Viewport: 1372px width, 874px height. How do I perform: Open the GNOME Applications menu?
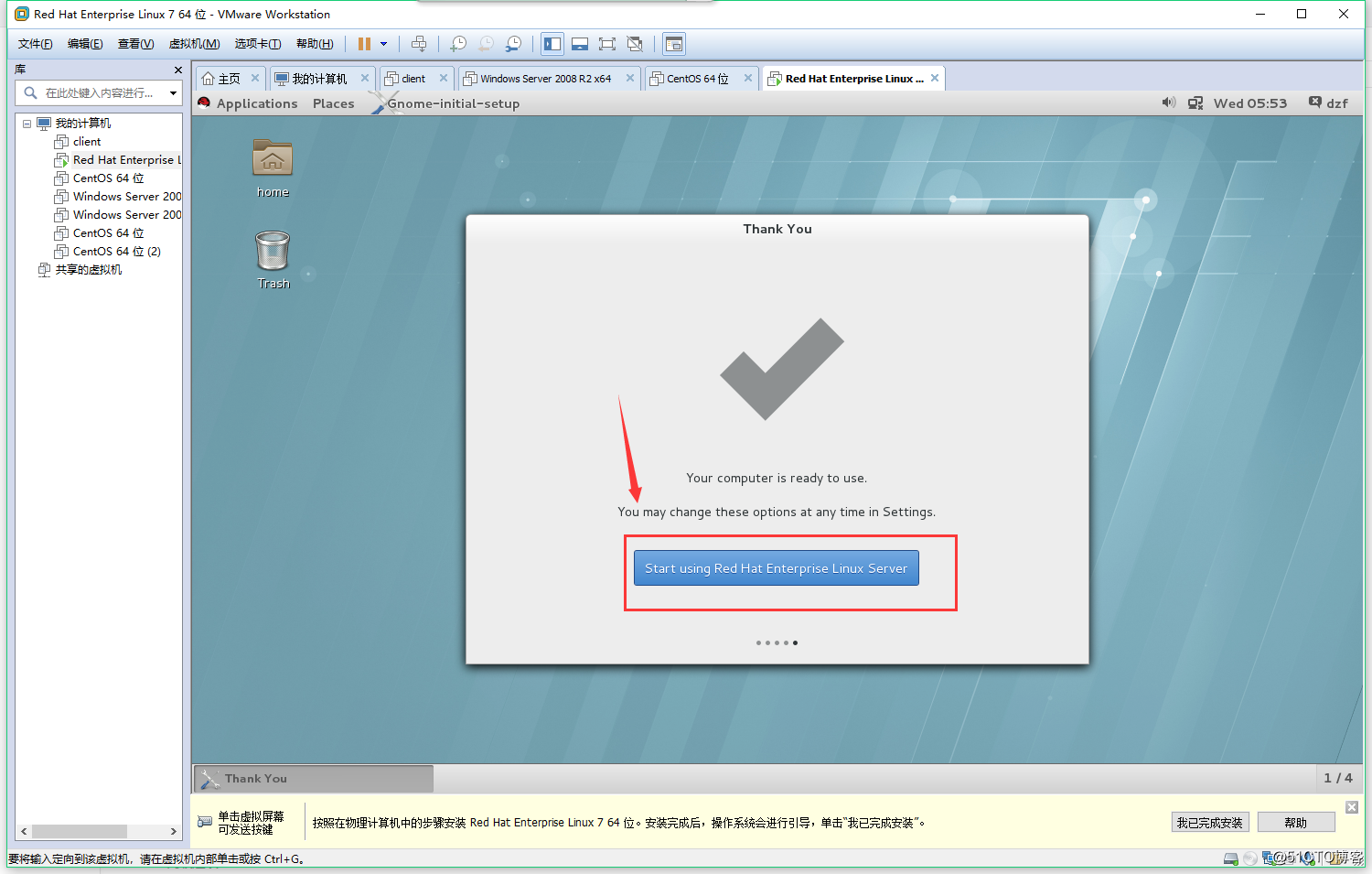pyautogui.click(x=249, y=103)
